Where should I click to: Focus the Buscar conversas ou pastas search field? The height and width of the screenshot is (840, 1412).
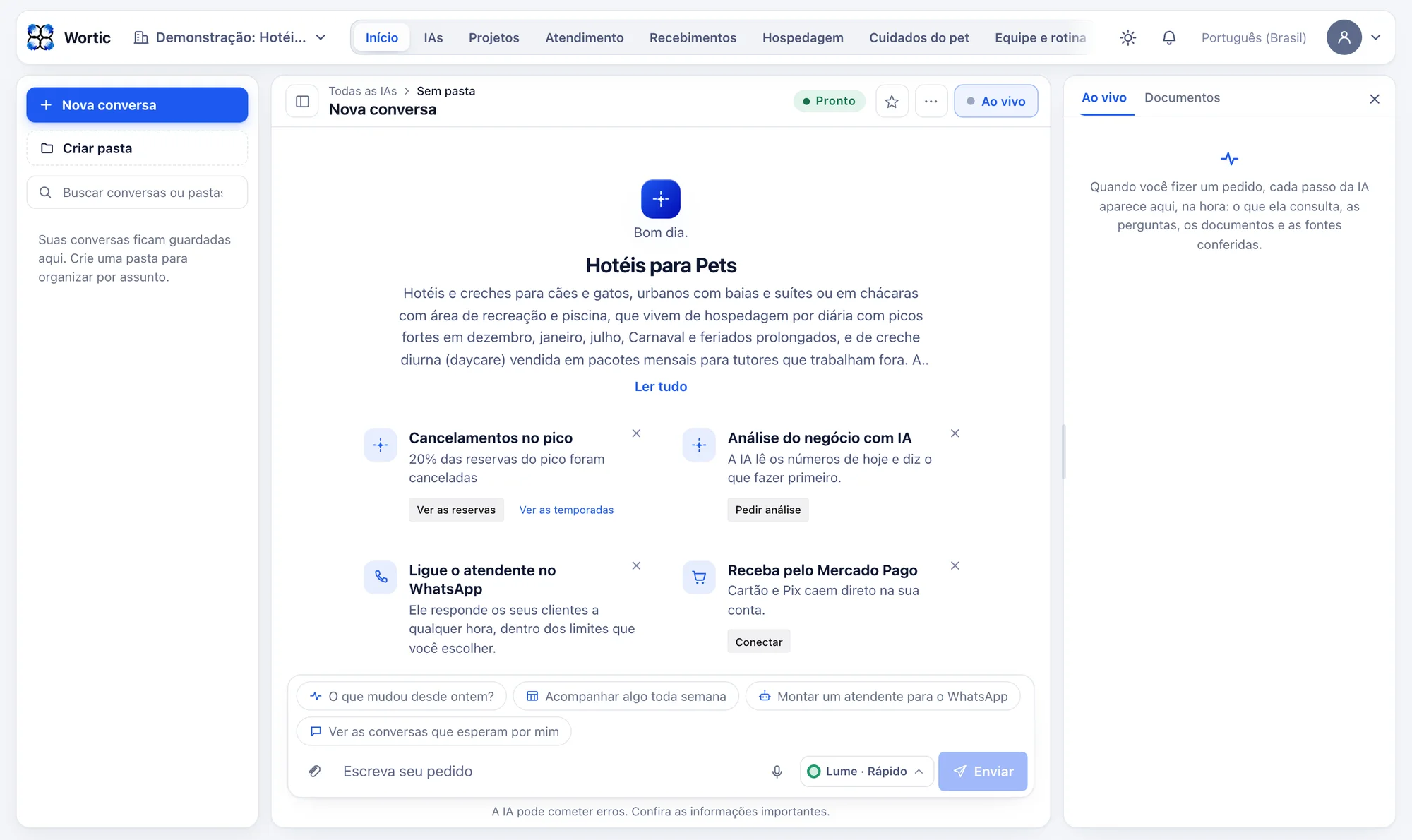[137, 192]
